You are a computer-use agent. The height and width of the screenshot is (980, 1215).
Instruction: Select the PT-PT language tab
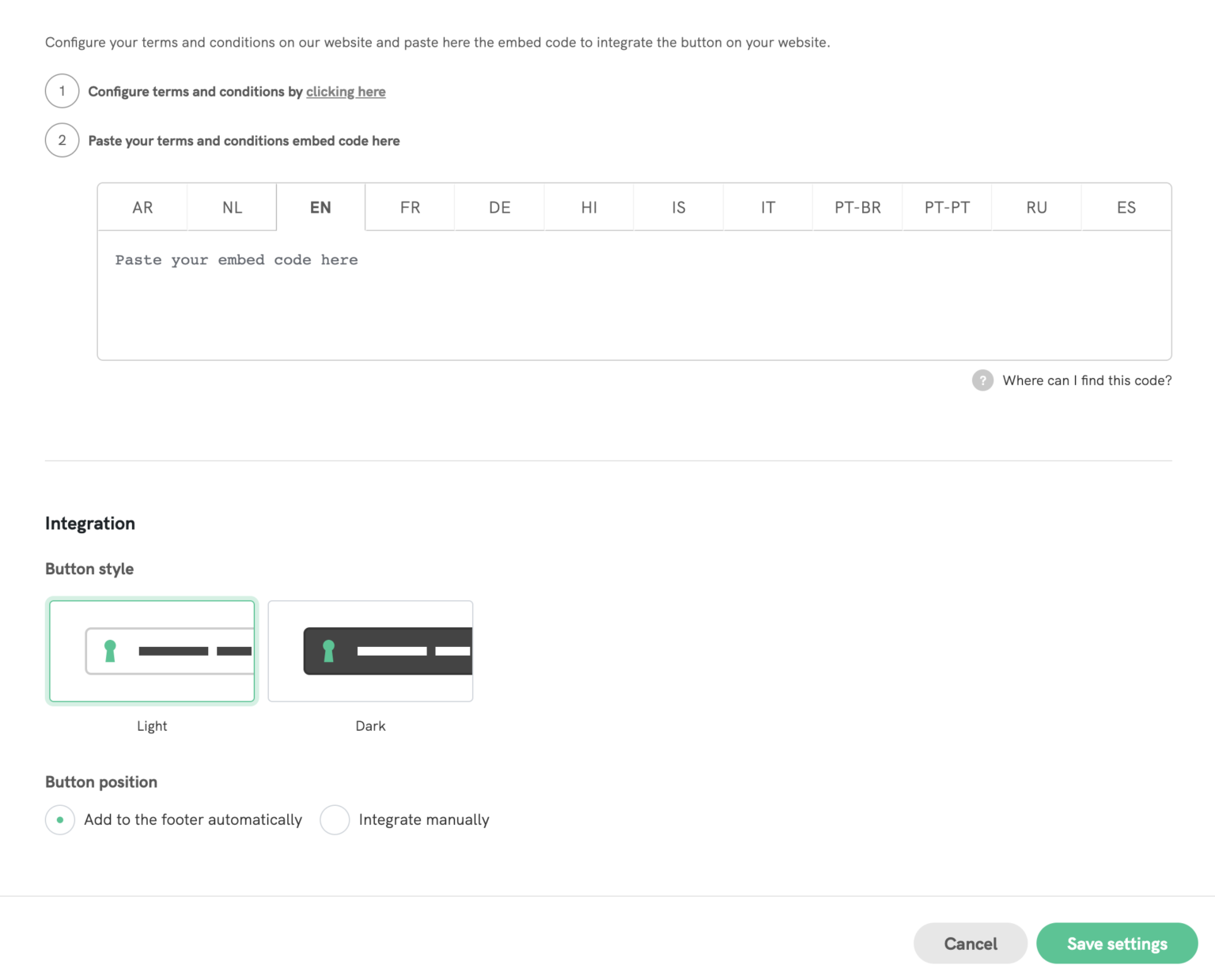(x=947, y=207)
